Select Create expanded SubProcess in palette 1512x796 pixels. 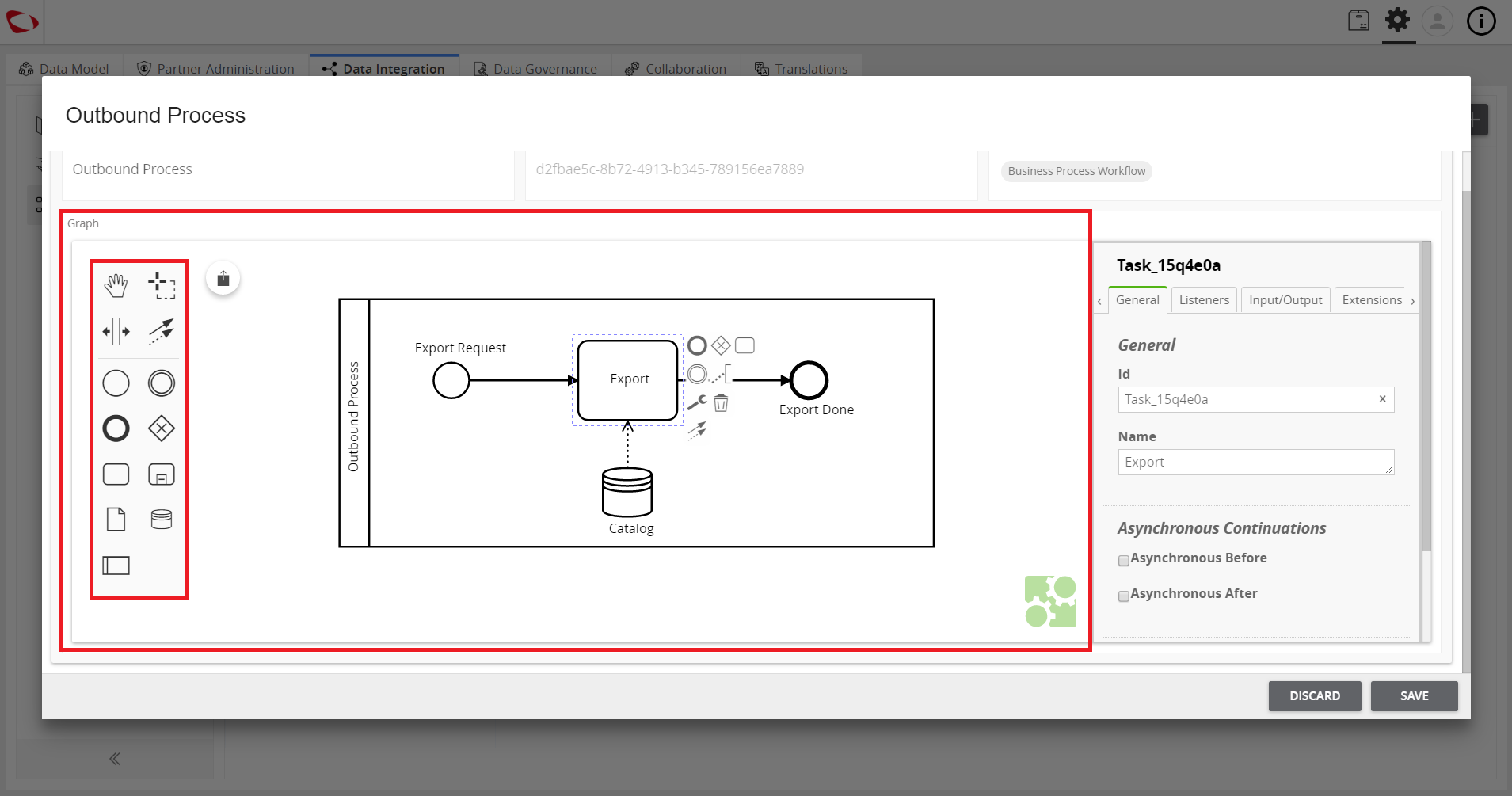coord(162,474)
